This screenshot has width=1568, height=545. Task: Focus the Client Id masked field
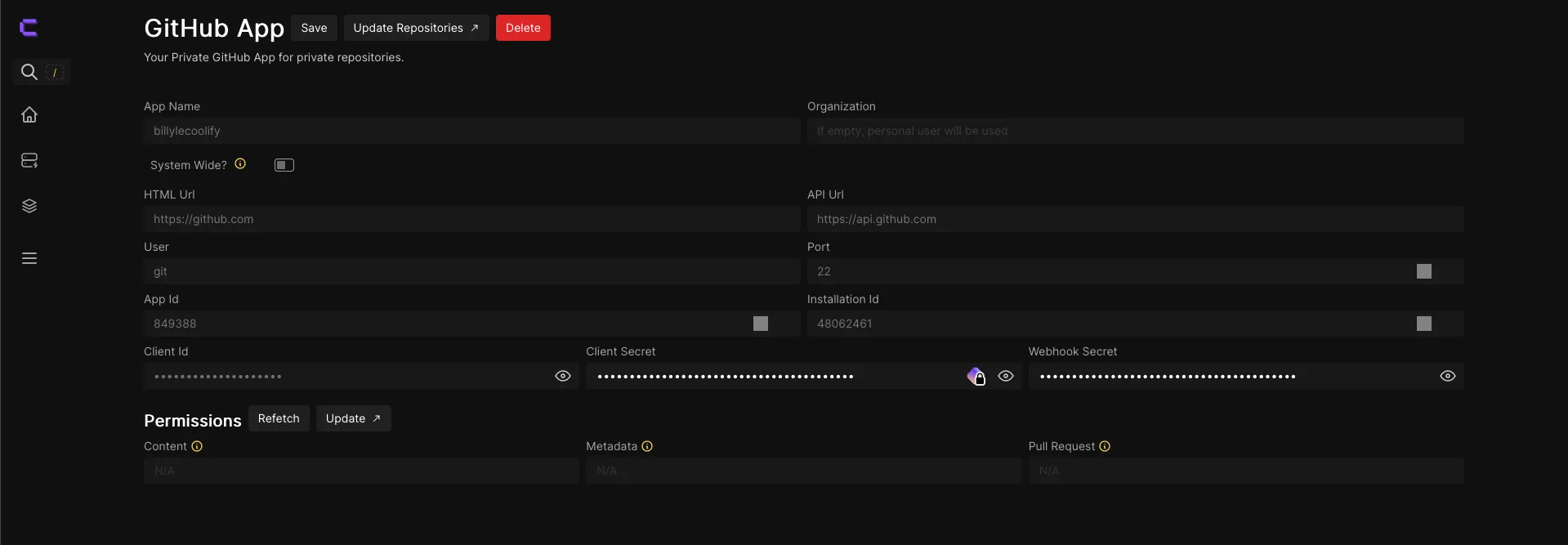point(361,376)
